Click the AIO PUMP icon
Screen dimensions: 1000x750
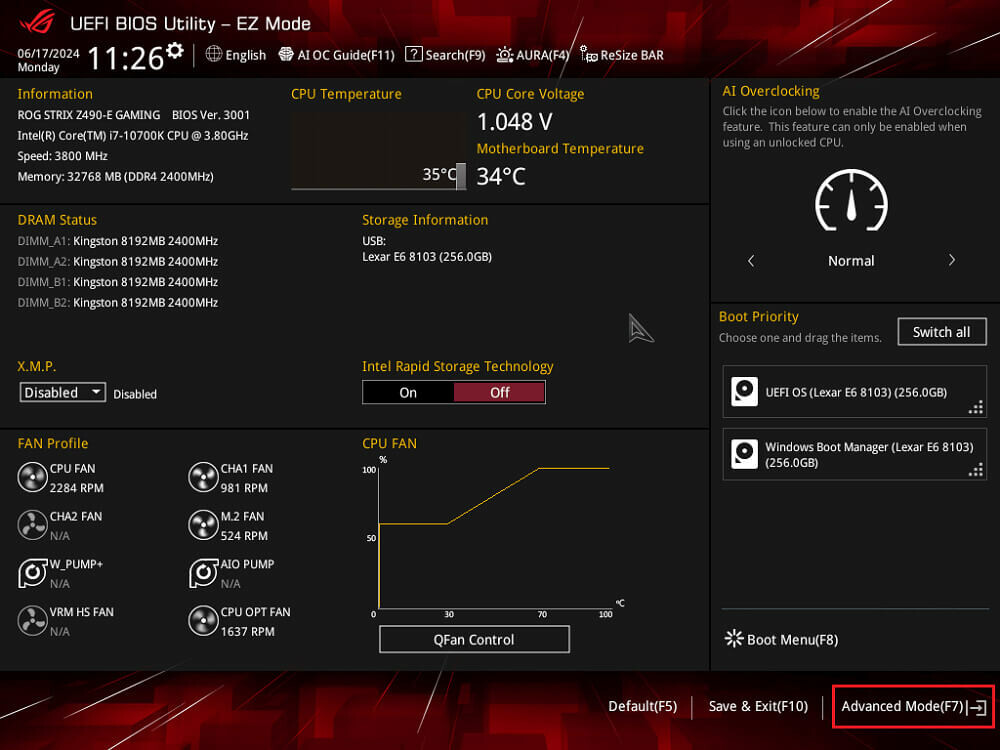tap(203, 573)
